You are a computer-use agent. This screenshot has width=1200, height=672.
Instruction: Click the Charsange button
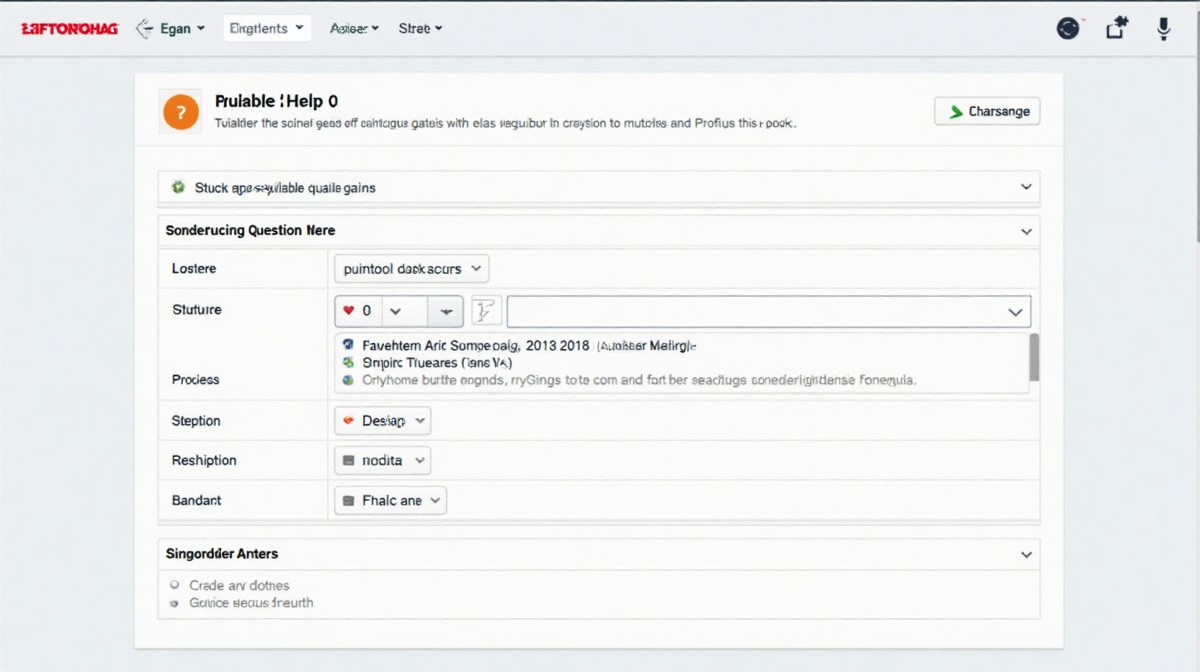tap(987, 111)
